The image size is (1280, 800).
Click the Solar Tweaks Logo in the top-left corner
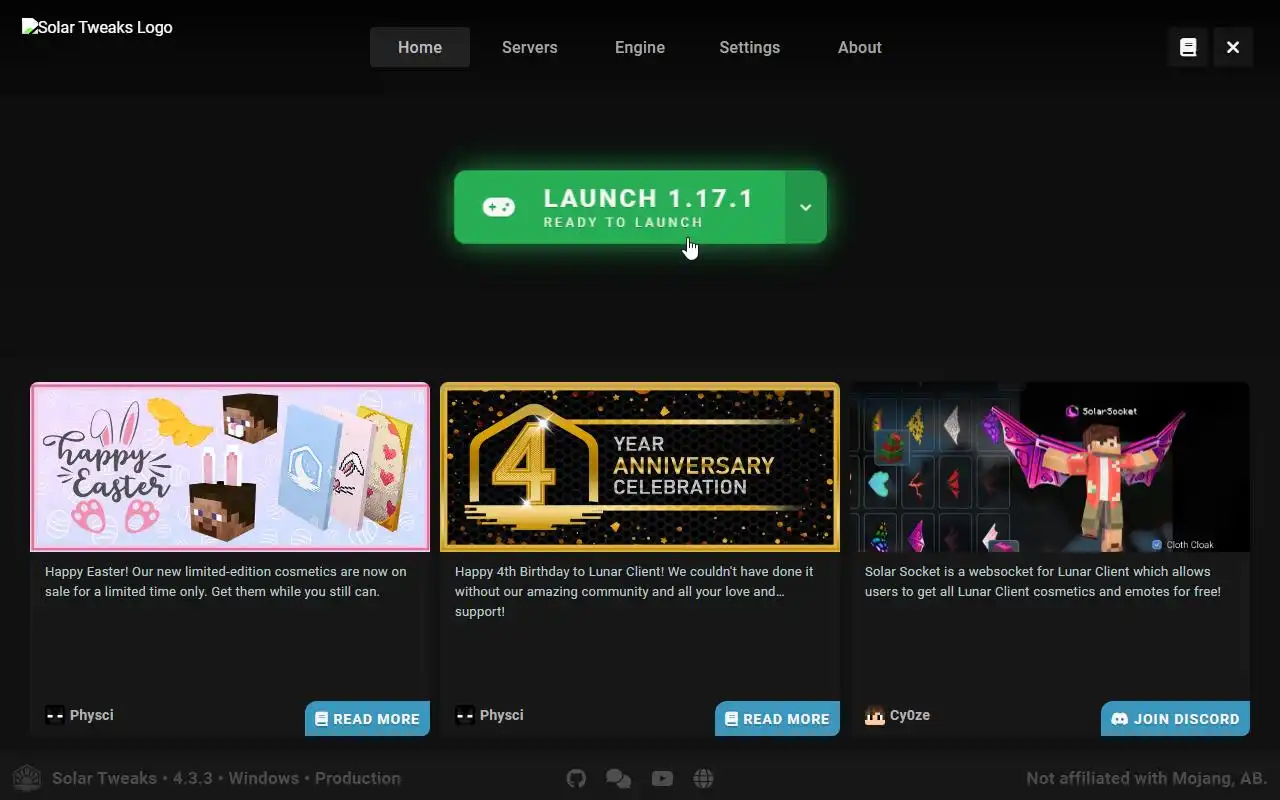(x=97, y=28)
